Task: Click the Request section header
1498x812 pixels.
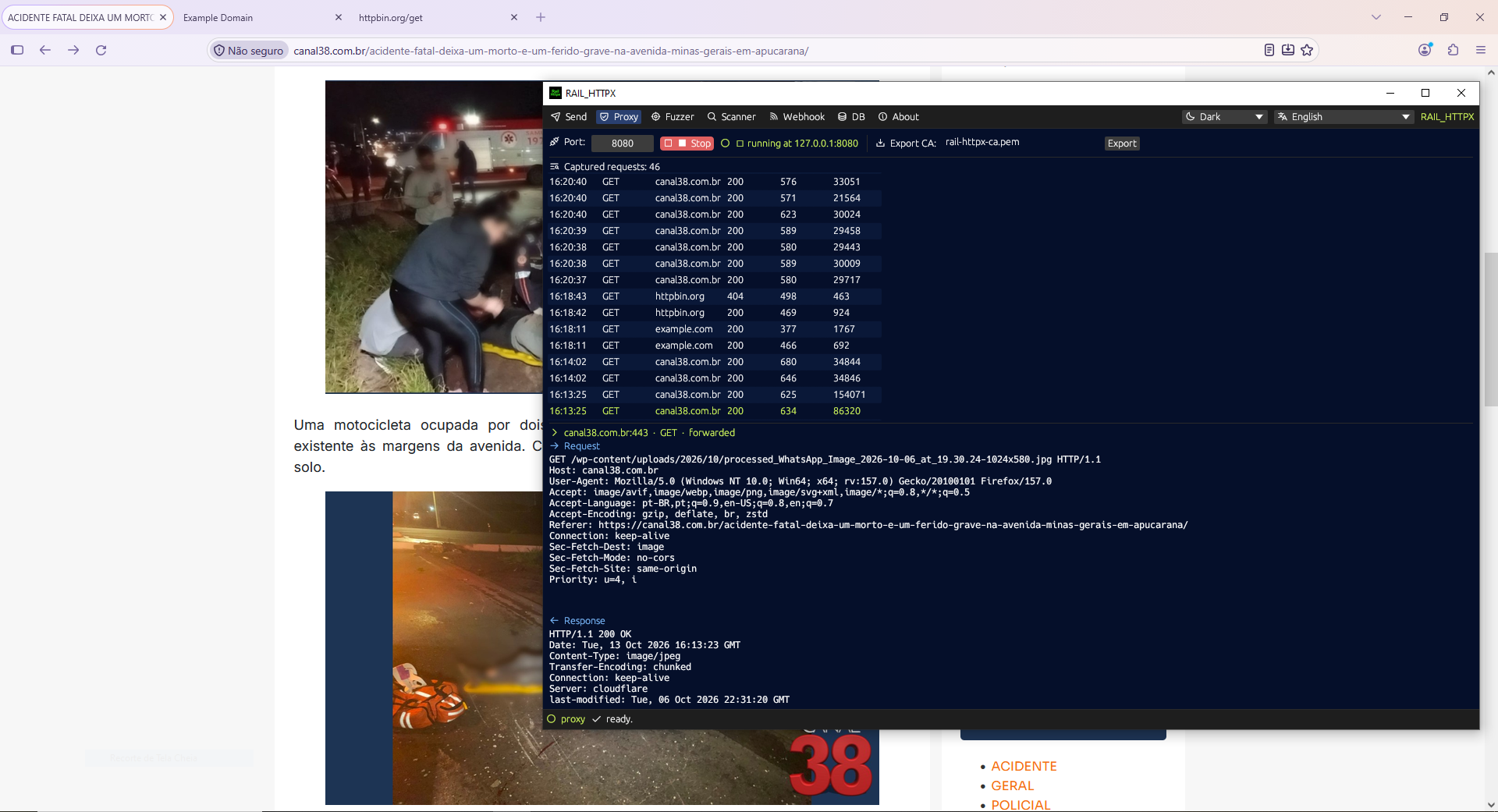Action: pos(575,446)
